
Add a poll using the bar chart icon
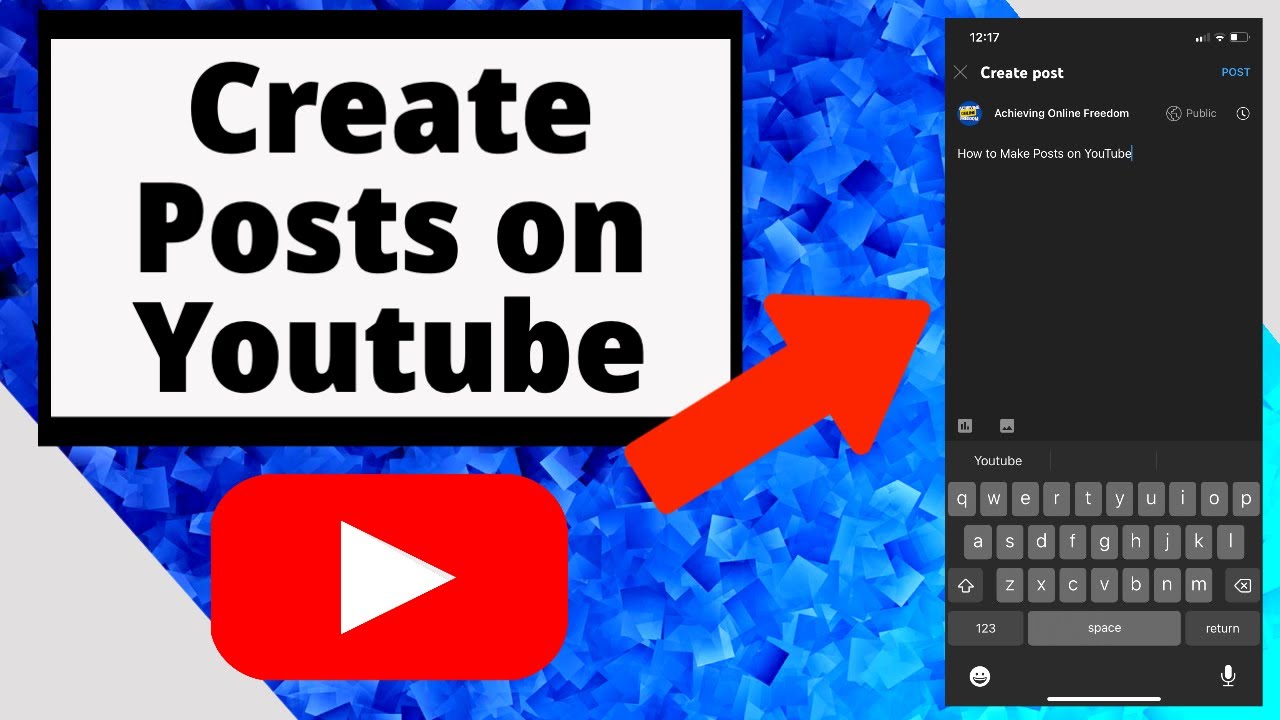(965, 426)
